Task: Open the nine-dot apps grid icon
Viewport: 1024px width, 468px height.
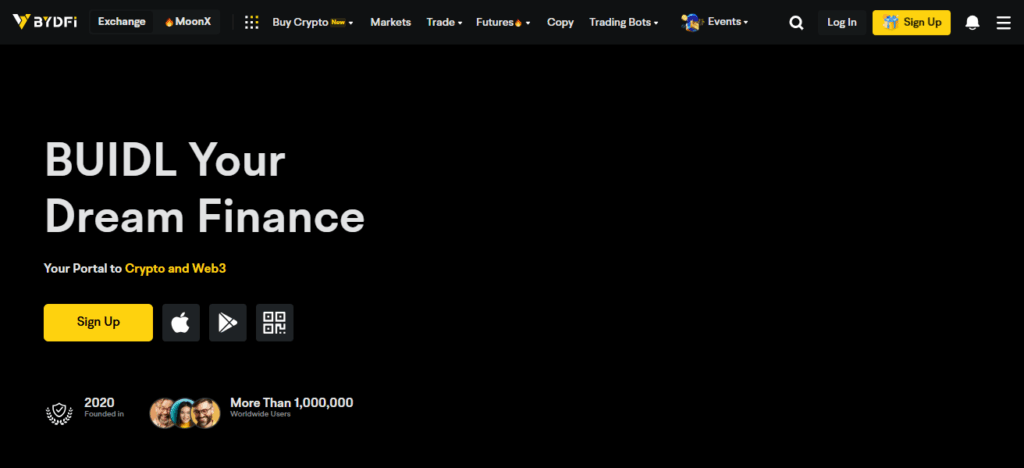Action: coord(251,22)
